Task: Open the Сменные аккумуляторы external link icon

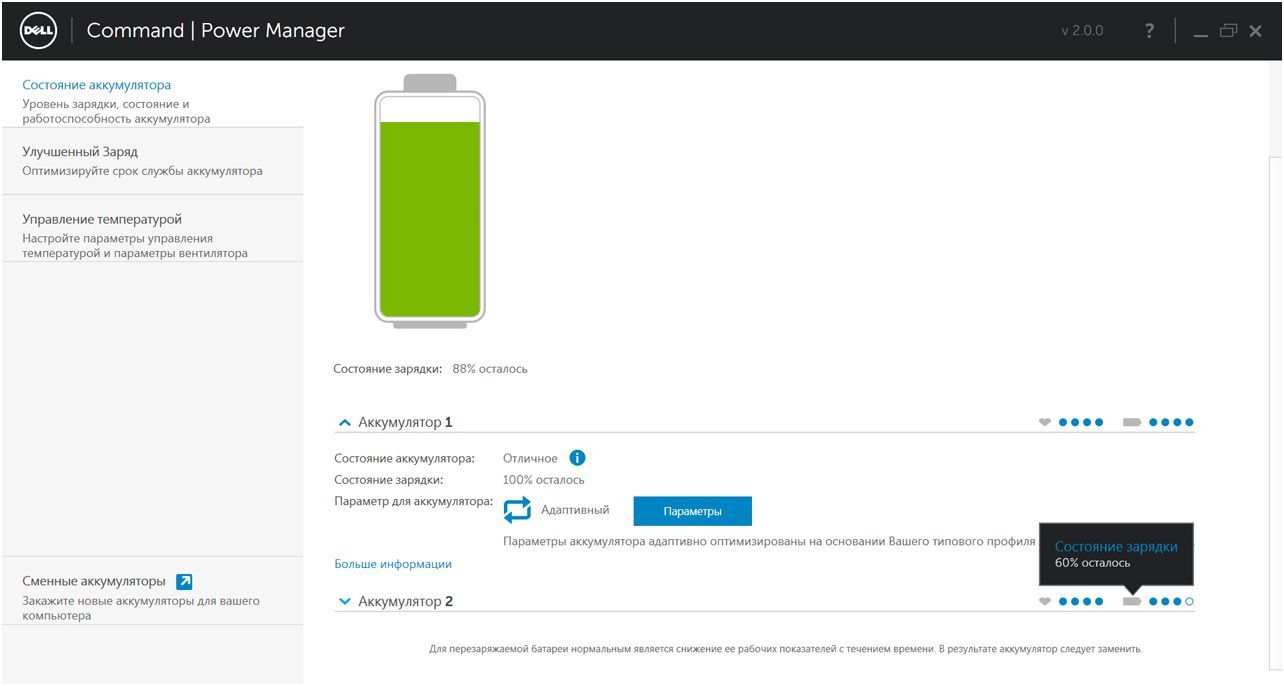Action: [184, 580]
